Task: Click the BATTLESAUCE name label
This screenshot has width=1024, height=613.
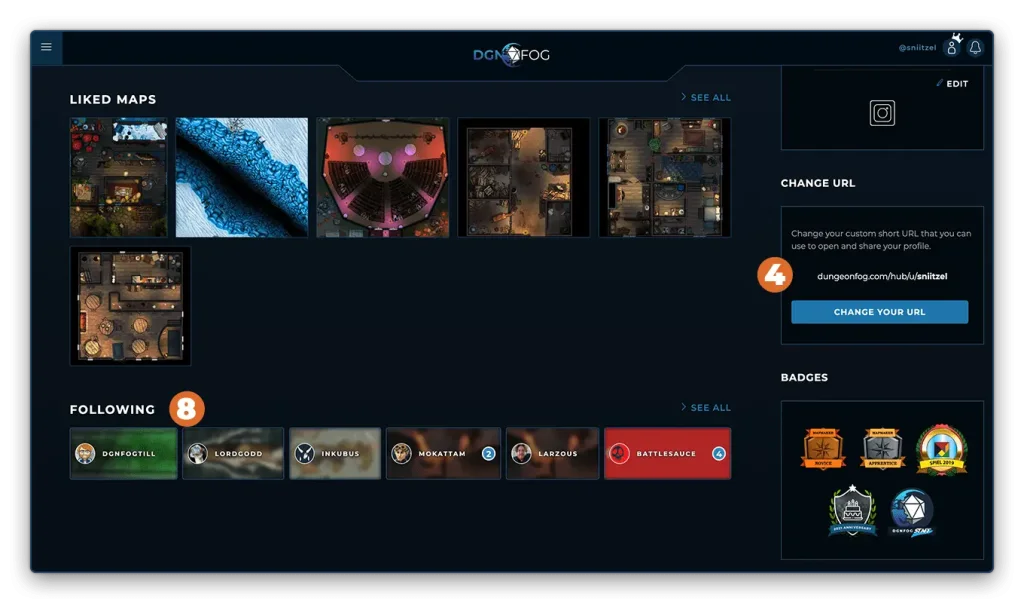Action: point(666,454)
